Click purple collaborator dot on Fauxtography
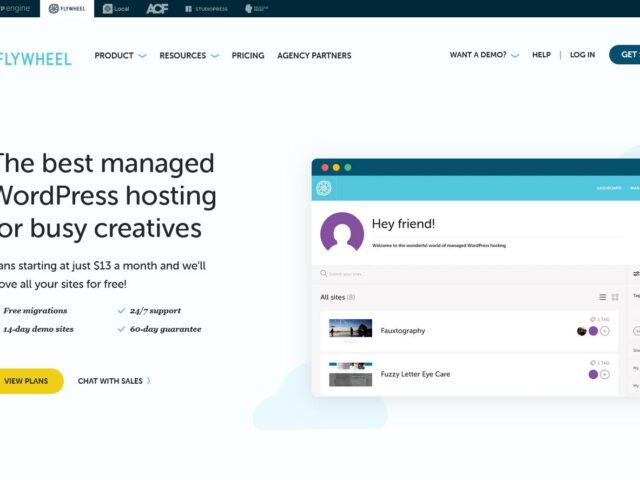640x480 pixels. click(x=593, y=331)
